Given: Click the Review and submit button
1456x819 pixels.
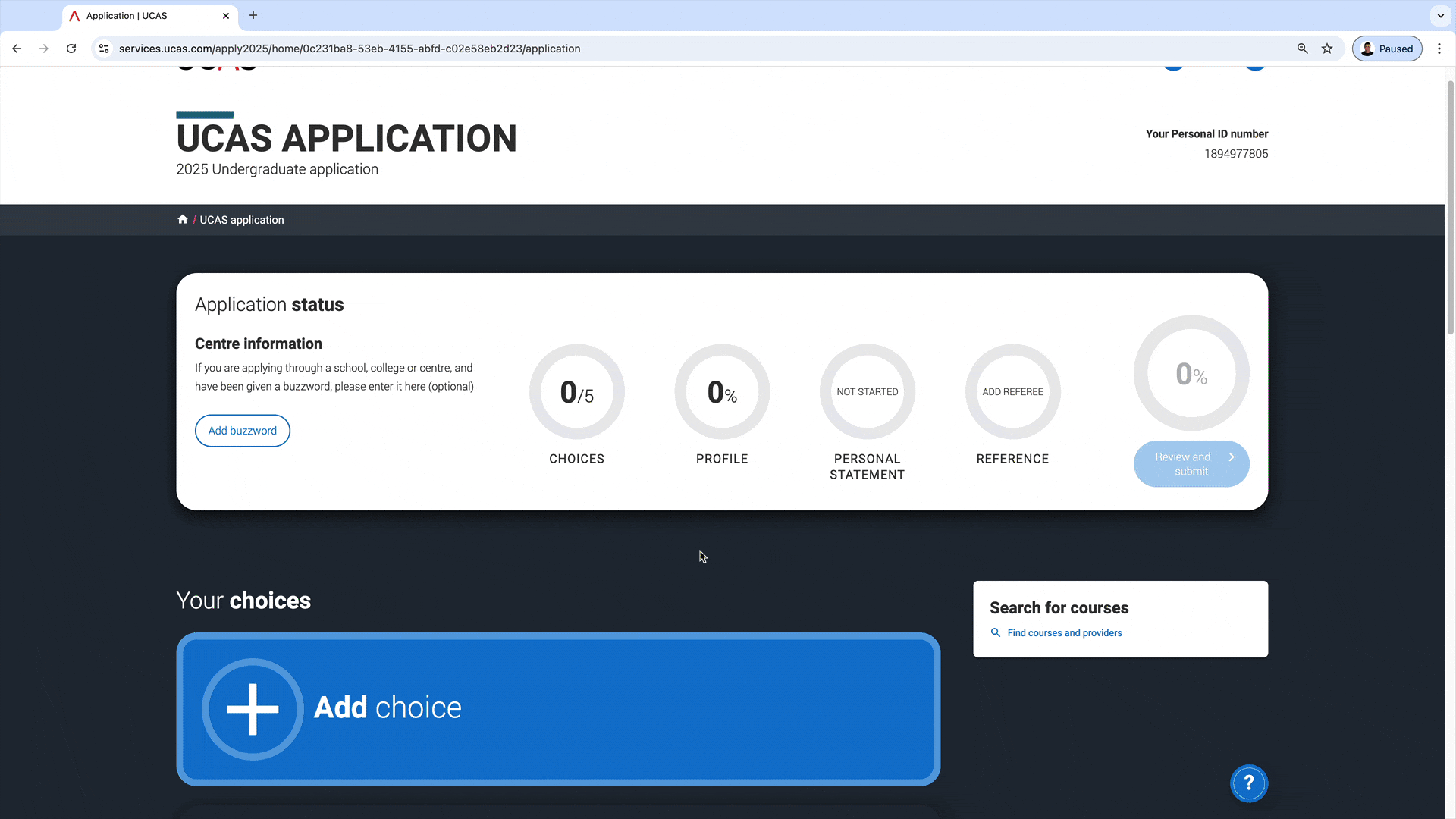Looking at the screenshot, I should 1191,464.
